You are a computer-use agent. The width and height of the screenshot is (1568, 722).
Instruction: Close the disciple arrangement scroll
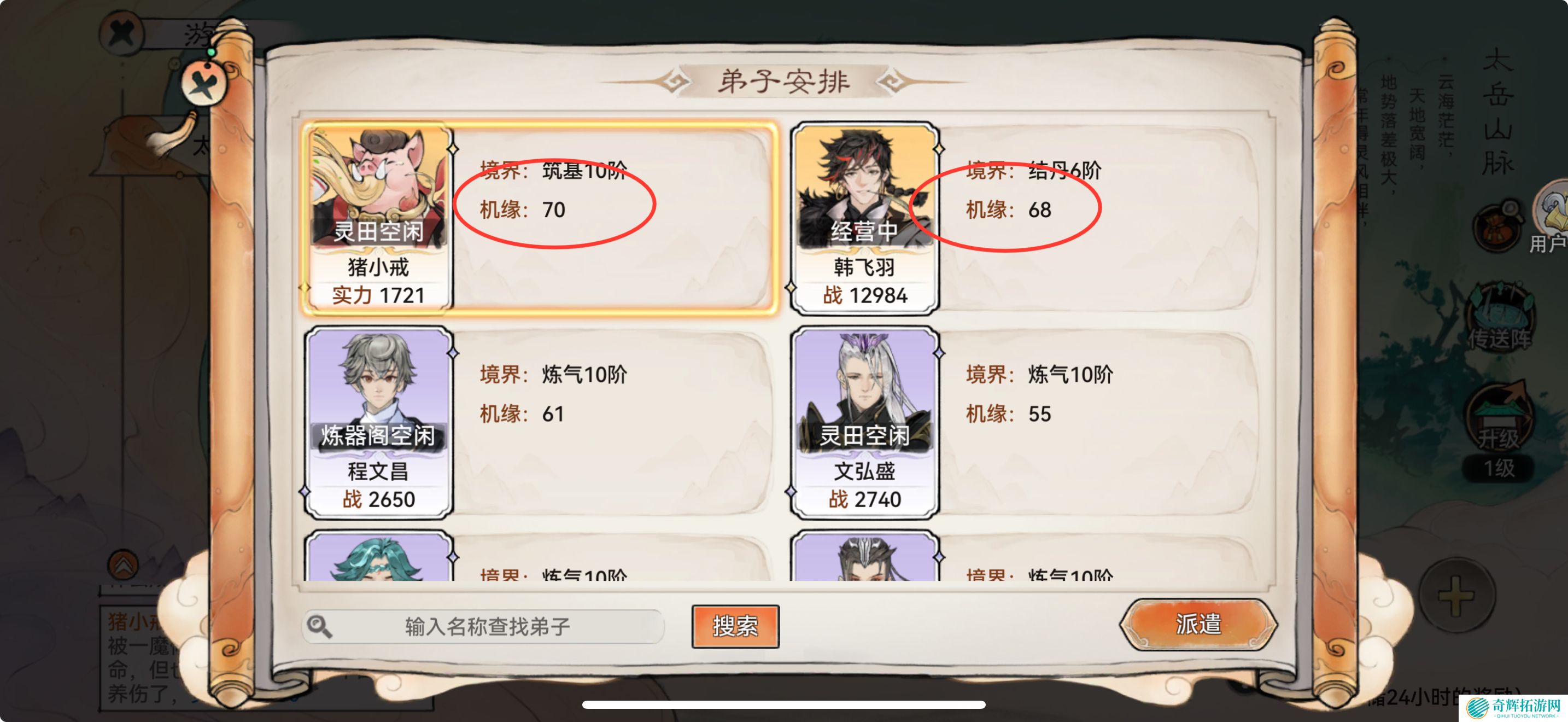tap(203, 83)
